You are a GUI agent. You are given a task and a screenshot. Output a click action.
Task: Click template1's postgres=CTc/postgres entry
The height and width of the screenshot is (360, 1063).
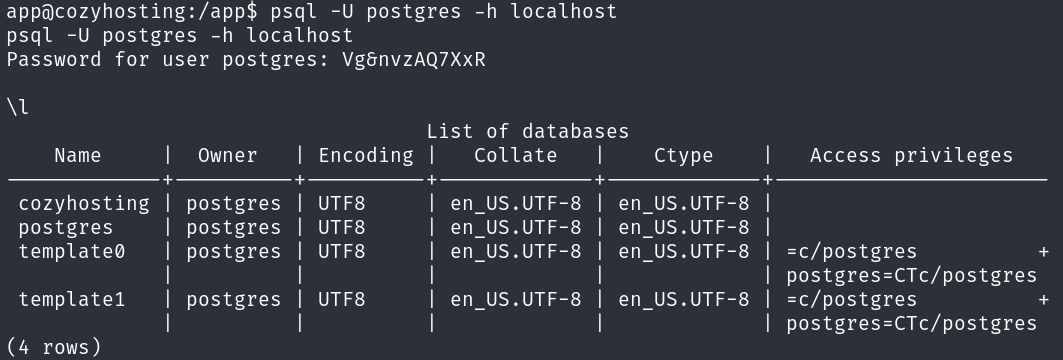tap(911, 324)
